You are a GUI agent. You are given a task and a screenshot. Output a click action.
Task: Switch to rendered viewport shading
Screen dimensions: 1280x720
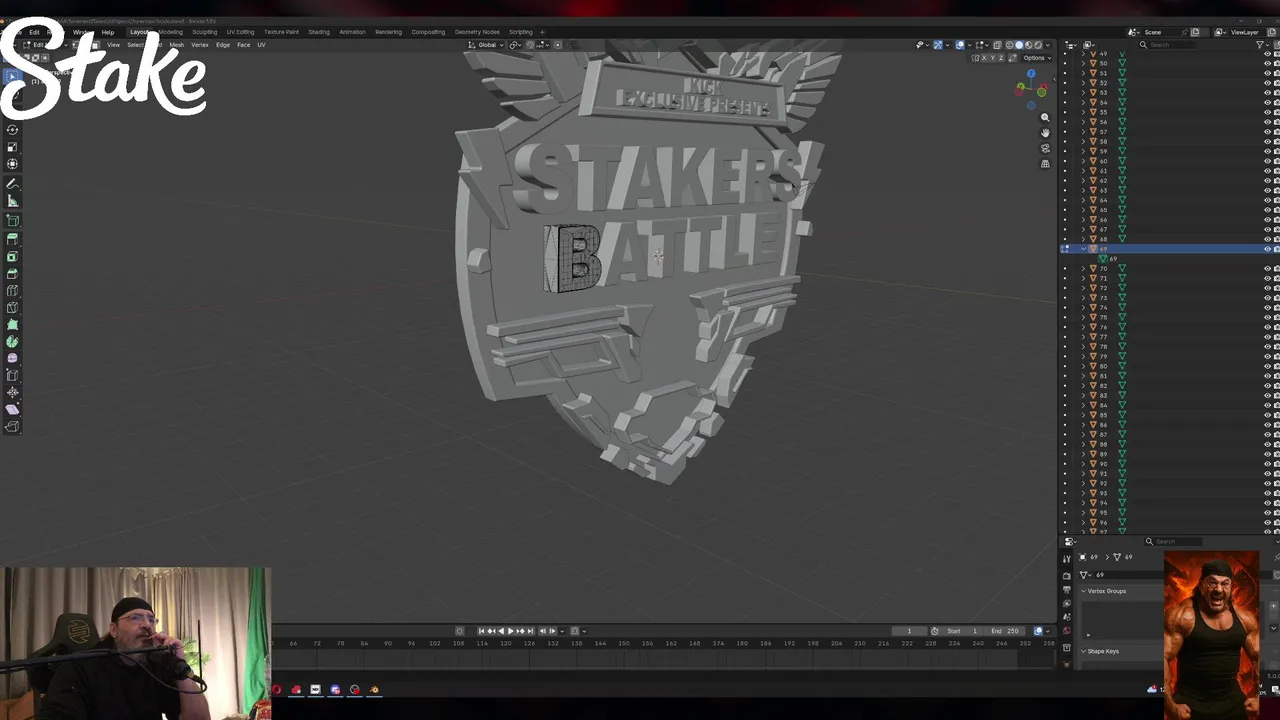click(1038, 45)
